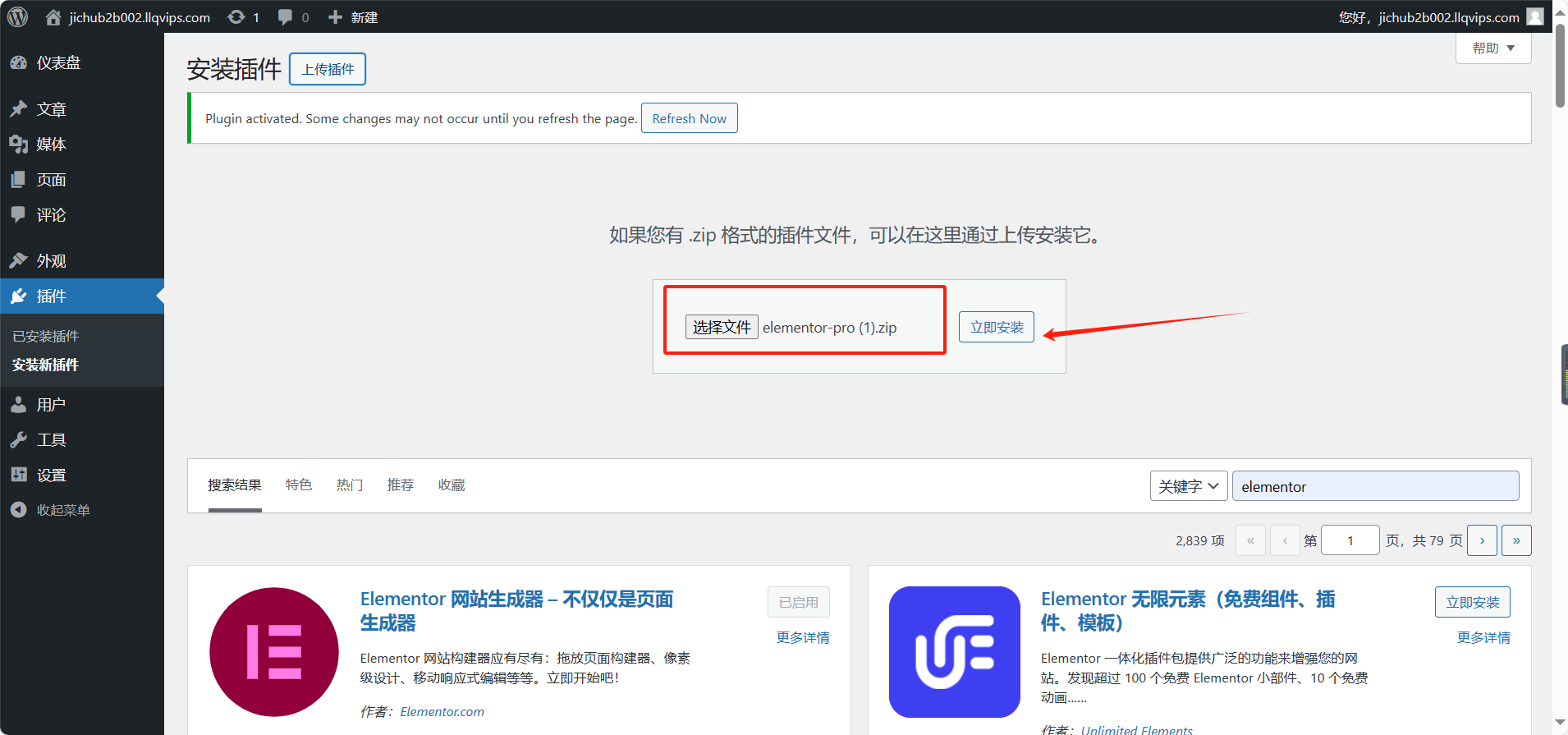The image size is (1568, 735).
Task: Click the 工具 wrench icon
Action: point(19,439)
